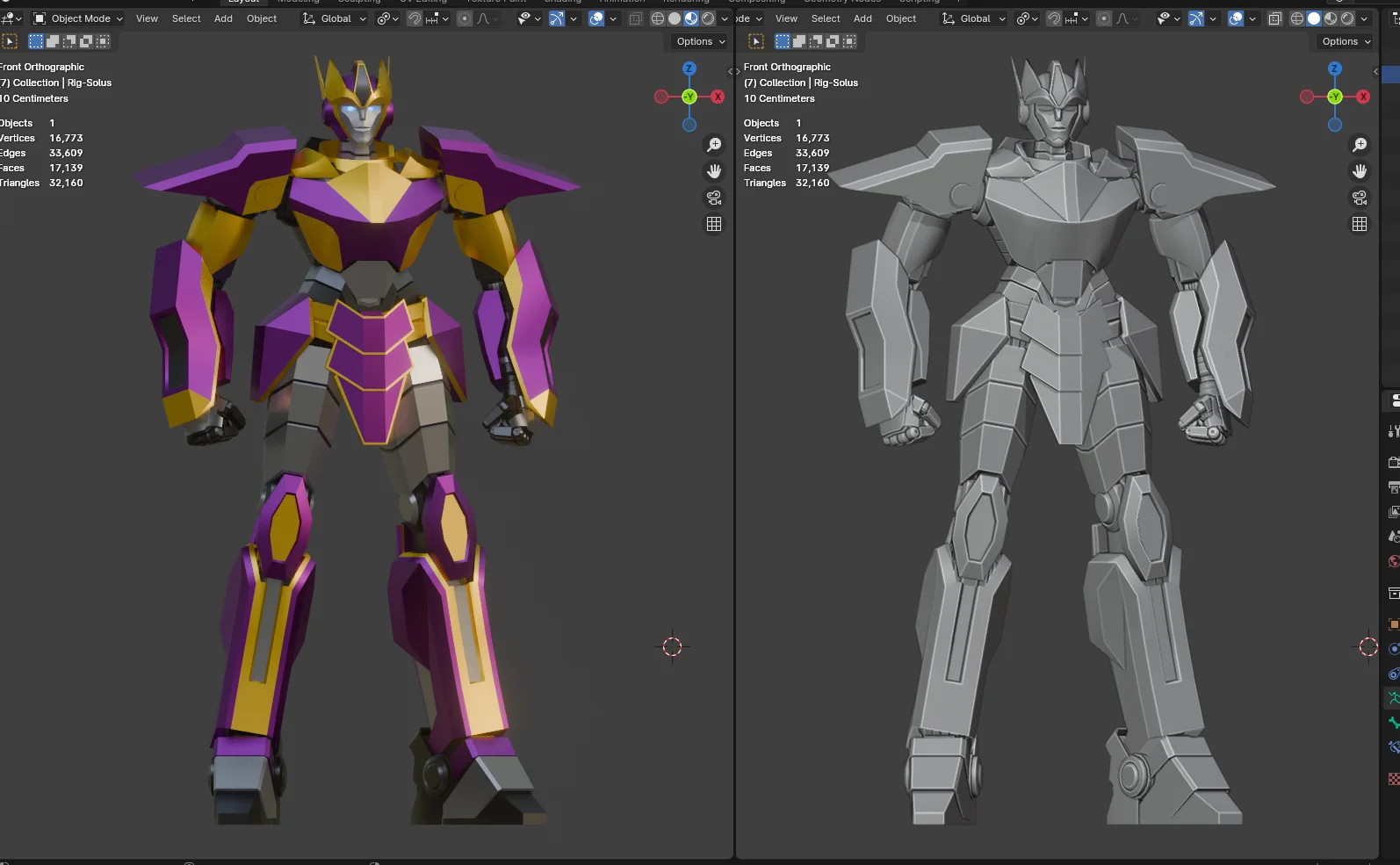Toggle gizmos in left viewport

point(557,18)
